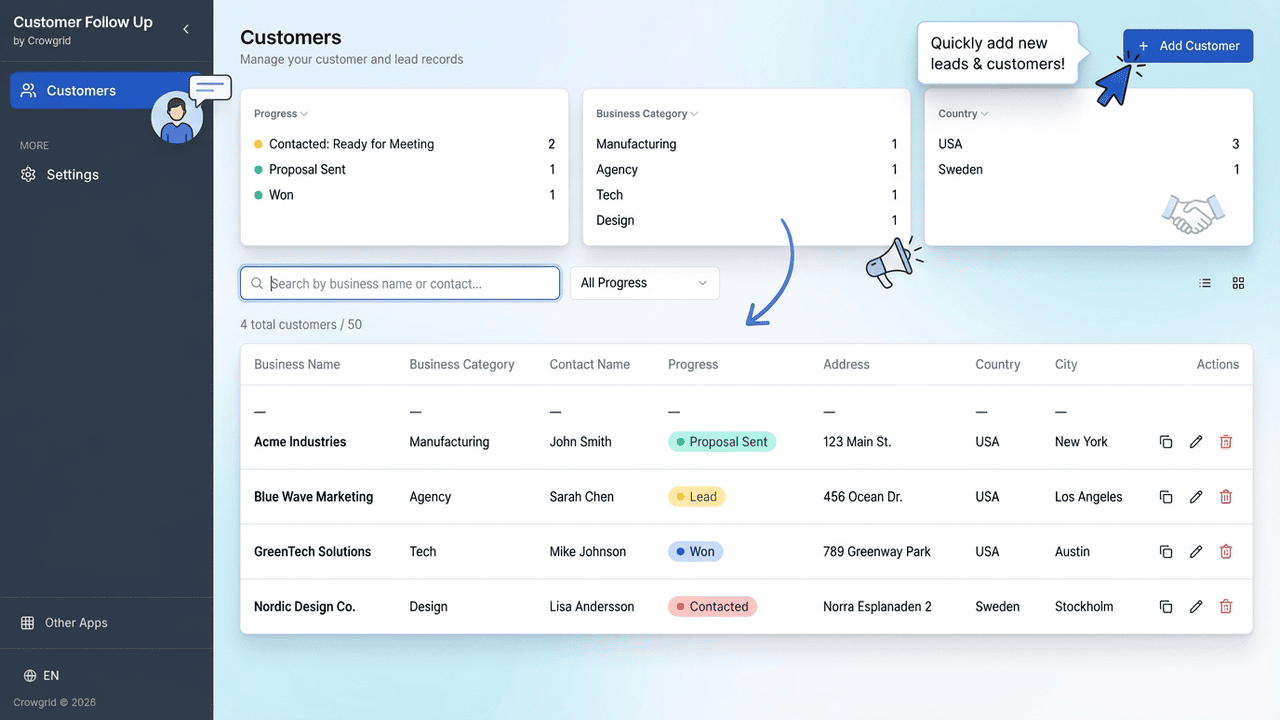Click the Contacted status badge

click(x=712, y=606)
